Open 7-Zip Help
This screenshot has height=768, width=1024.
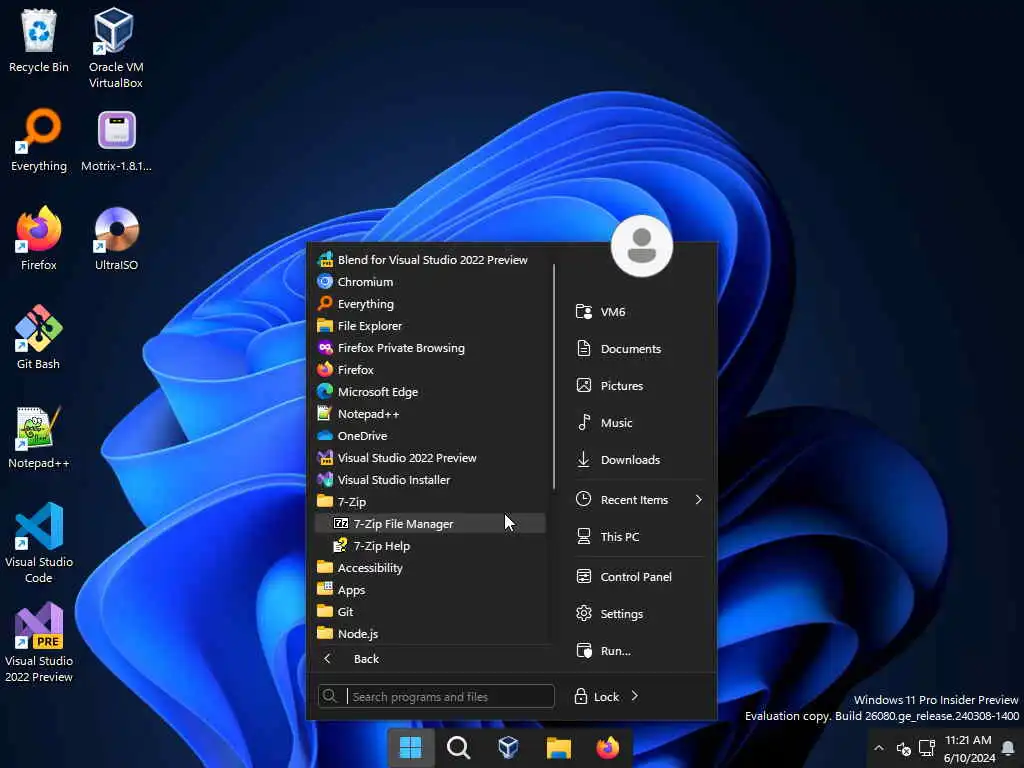[x=430, y=546]
